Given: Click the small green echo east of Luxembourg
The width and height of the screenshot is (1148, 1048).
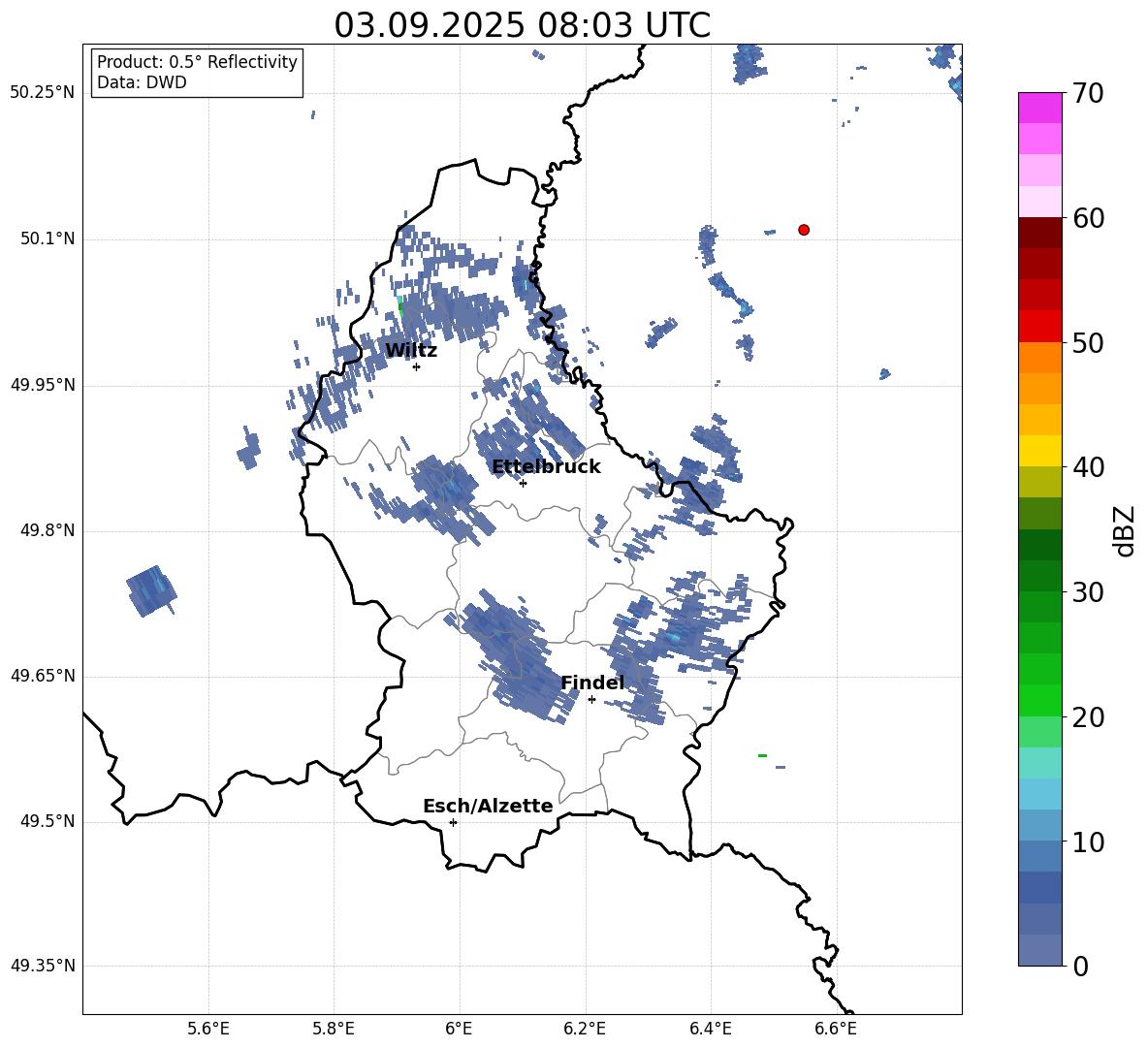Looking at the screenshot, I should [x=762, y=755].
